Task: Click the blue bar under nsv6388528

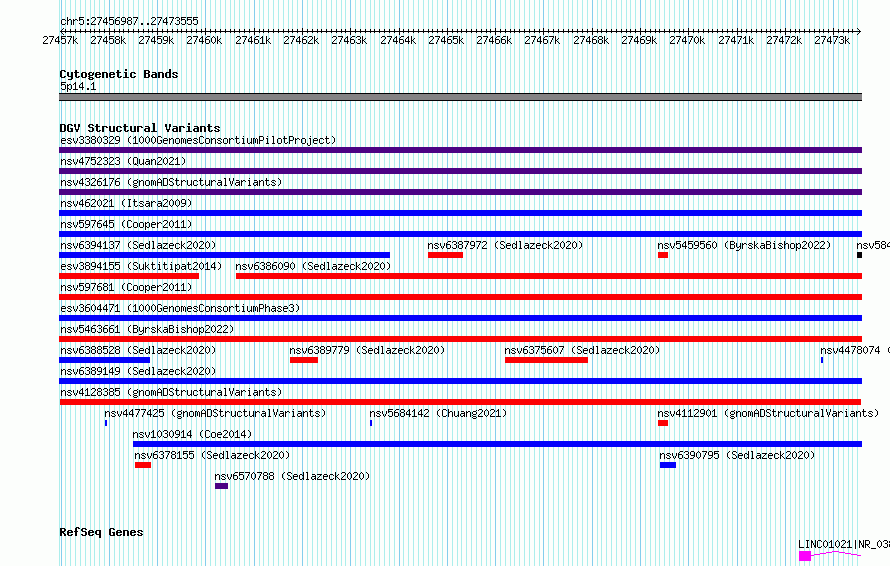Action: [x=104, y=360]
